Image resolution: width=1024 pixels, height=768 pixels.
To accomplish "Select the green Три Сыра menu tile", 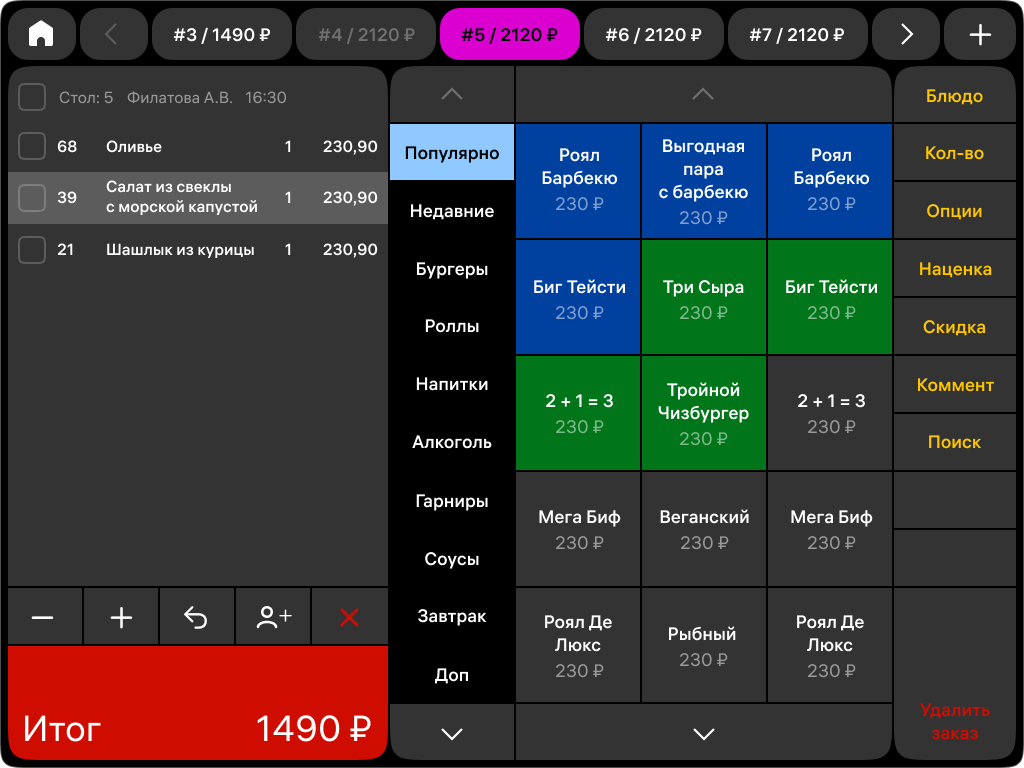I will pos(703,296).
